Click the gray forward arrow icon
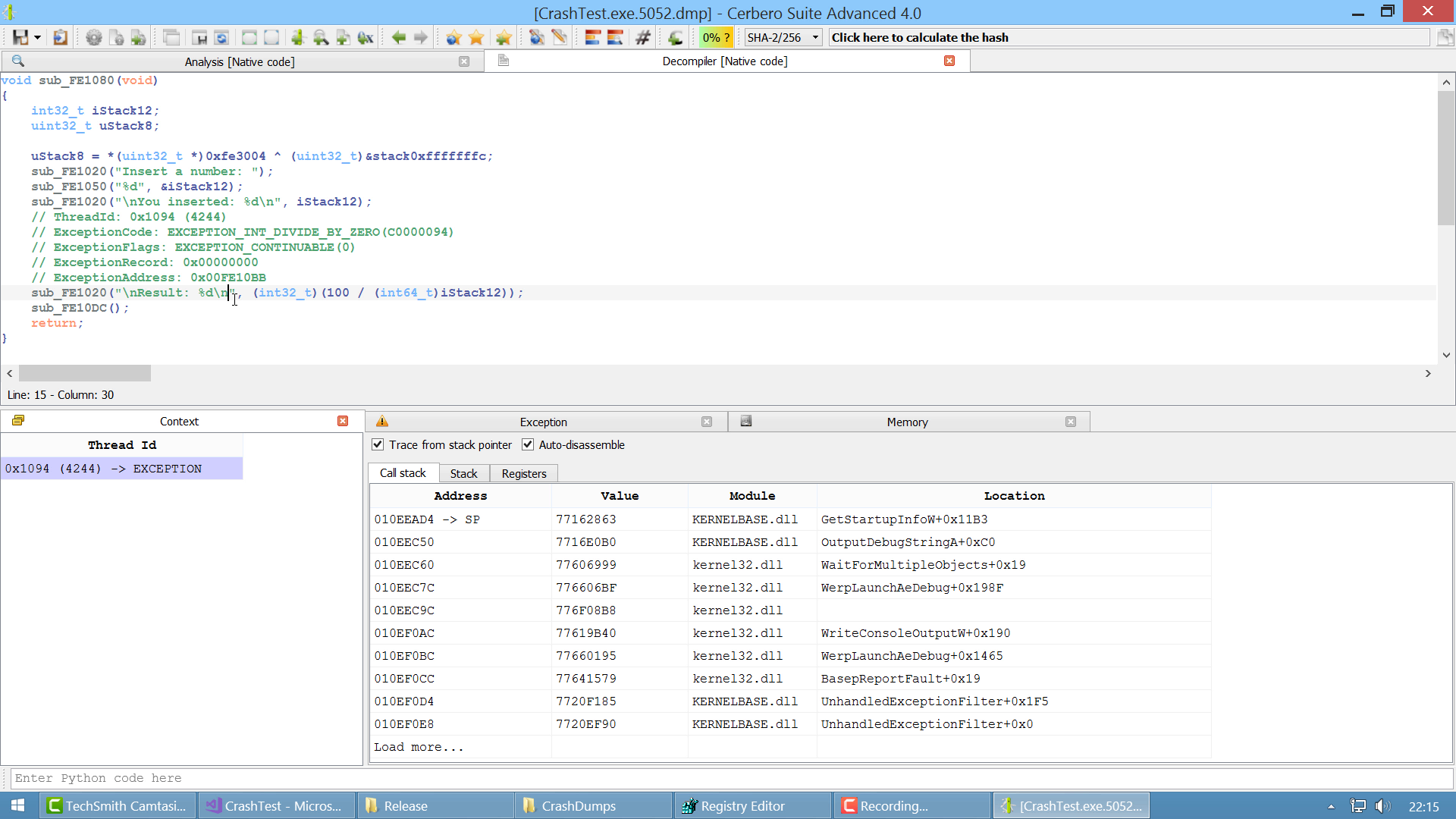The image size is (1456, 819). pos(421,37)
